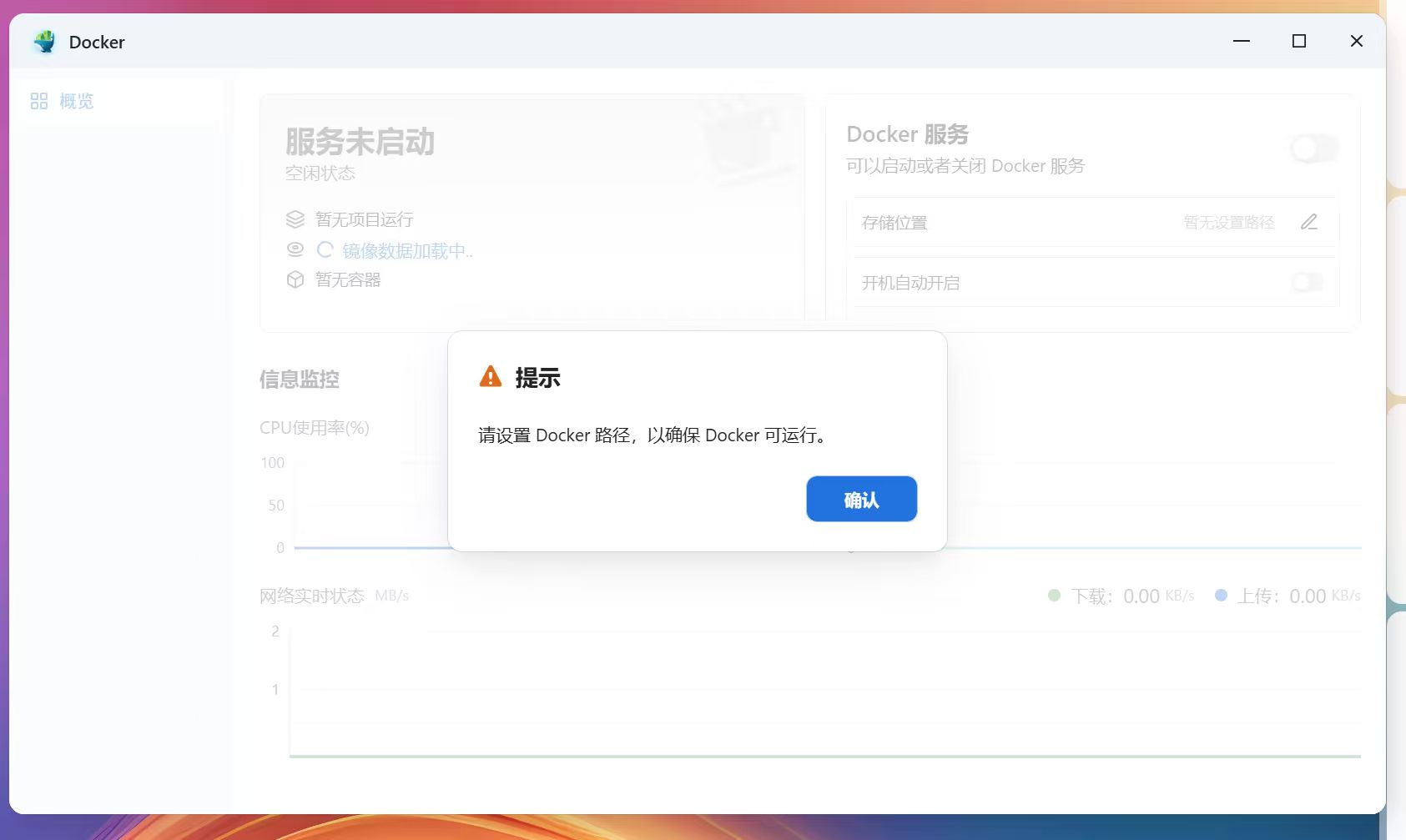Click the blue 上传 legend dot
Viewport: 1406px width, 840px height.
pos(1221,596)
